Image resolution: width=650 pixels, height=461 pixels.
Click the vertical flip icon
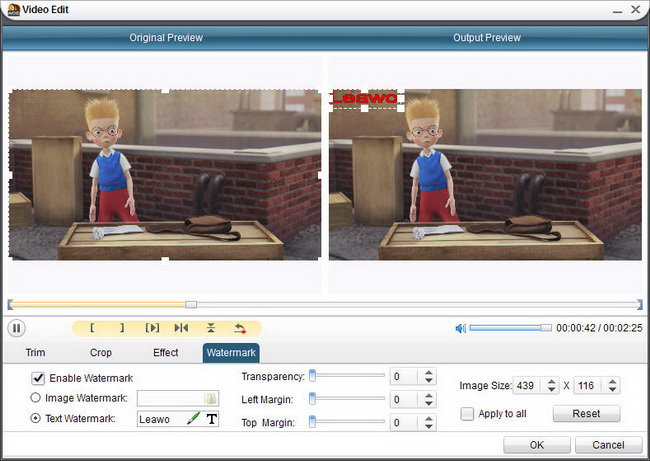(x=211, y=328)
